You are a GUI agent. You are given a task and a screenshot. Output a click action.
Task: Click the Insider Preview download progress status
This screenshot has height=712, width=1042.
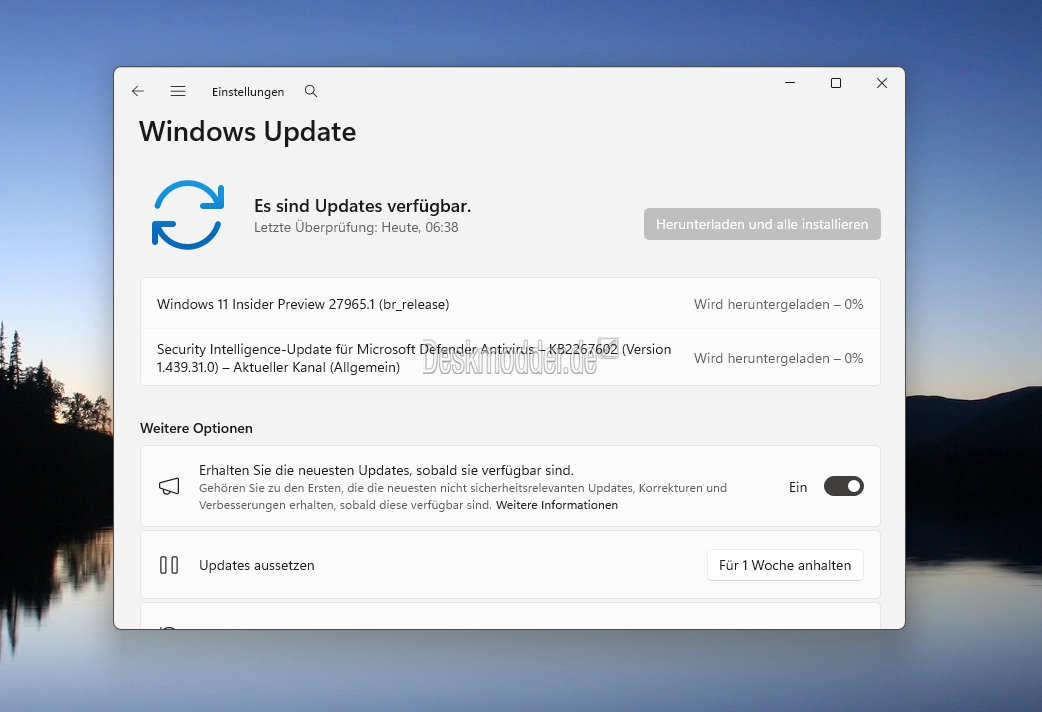click(x=778, y=304)
